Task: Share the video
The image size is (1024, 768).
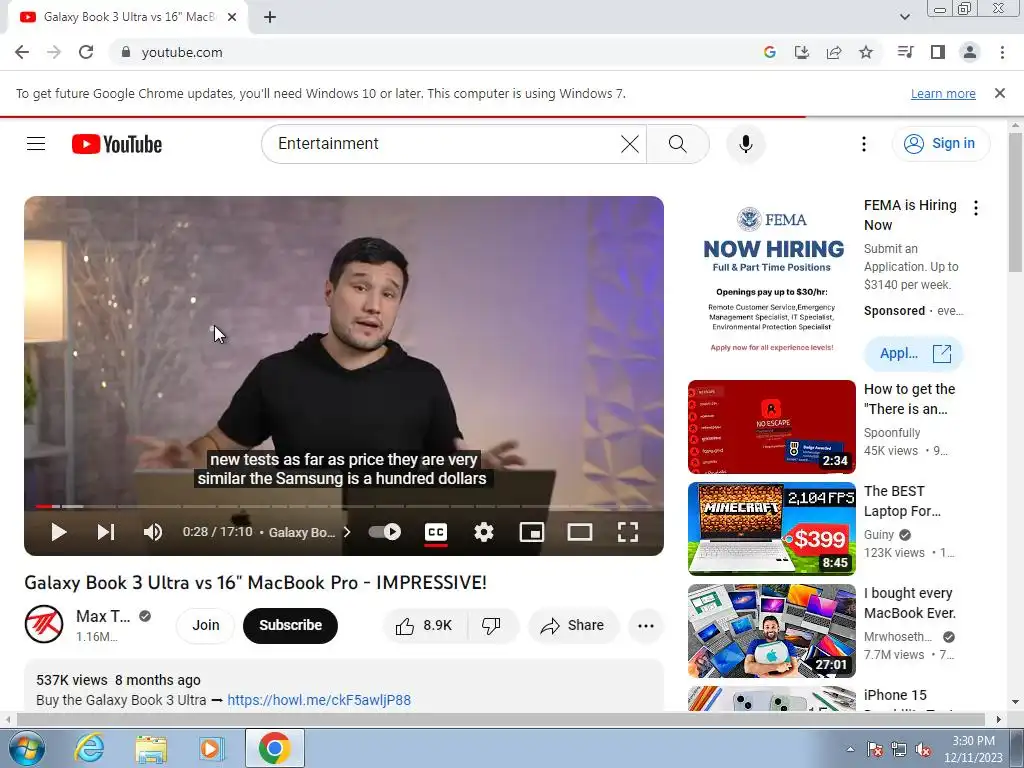Action: coord(572,626)
